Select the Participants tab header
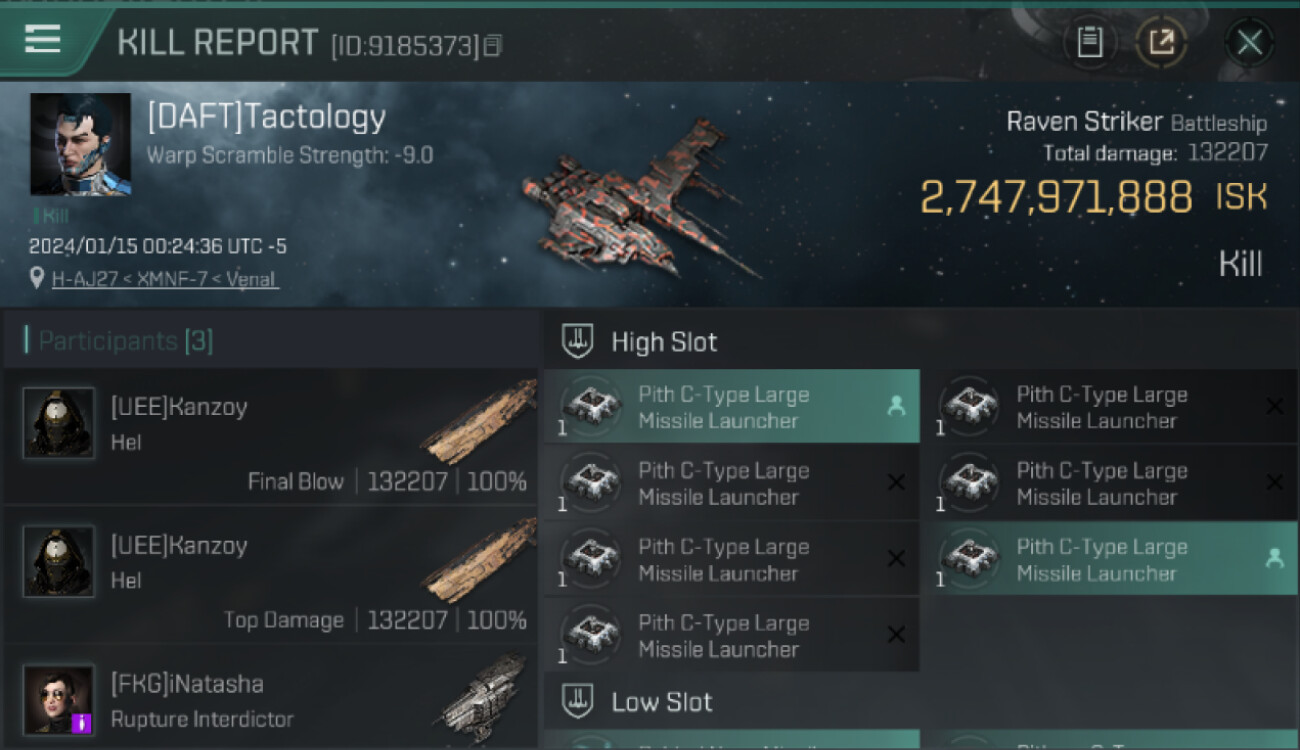Screen dimensions: 1300x750 point(125,341)
